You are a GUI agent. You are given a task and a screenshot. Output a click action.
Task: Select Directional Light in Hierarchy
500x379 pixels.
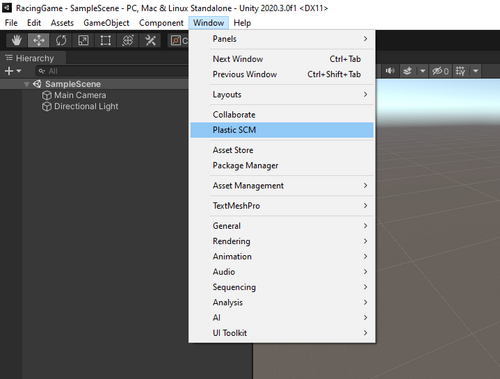(86, 106)
